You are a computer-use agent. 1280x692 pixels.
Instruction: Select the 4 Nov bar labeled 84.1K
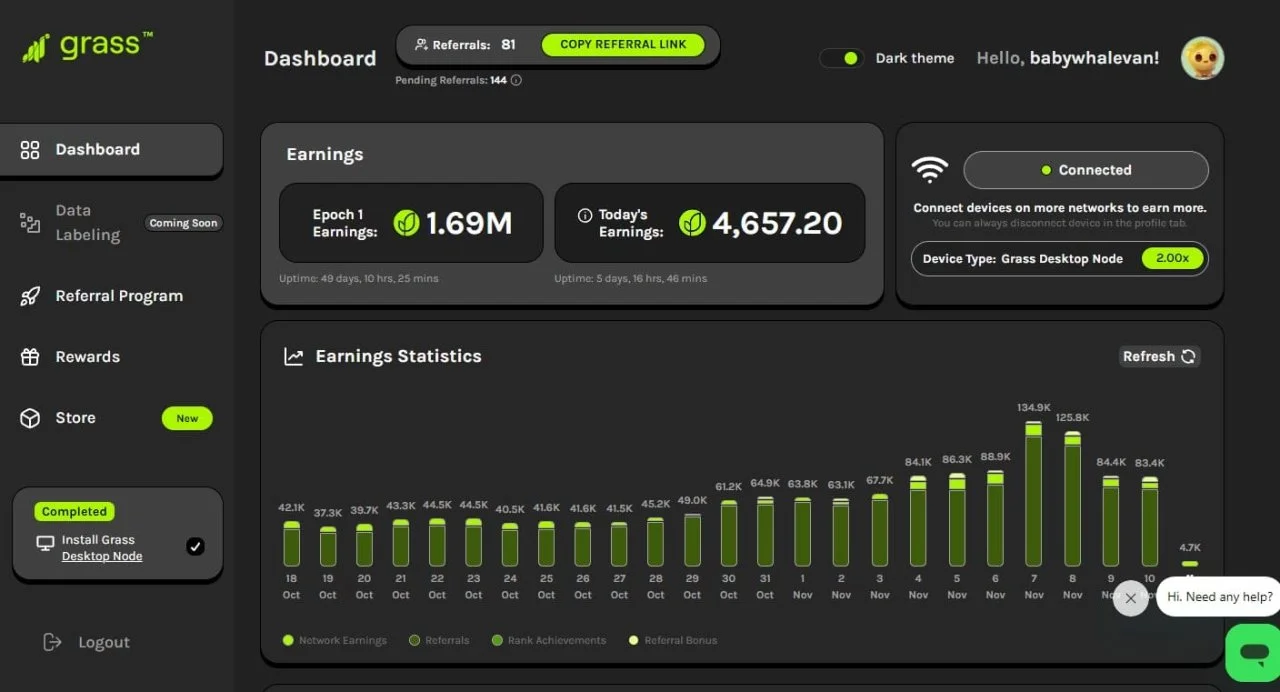point(918,521)
